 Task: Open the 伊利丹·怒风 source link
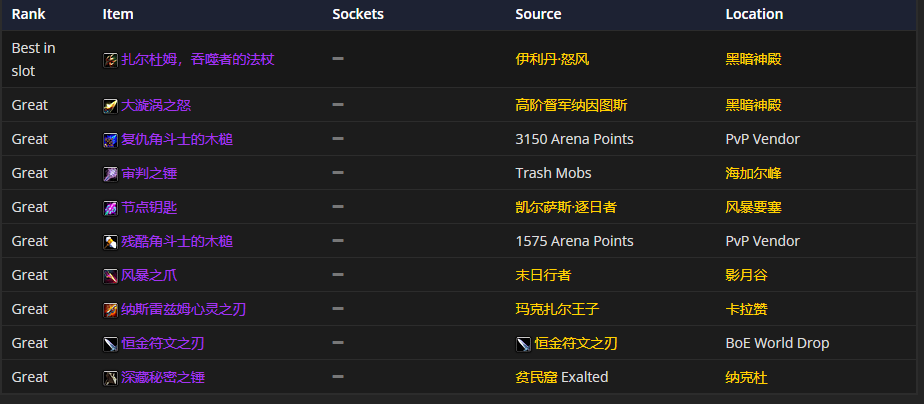pyautogui.click(x=551, y=60)
